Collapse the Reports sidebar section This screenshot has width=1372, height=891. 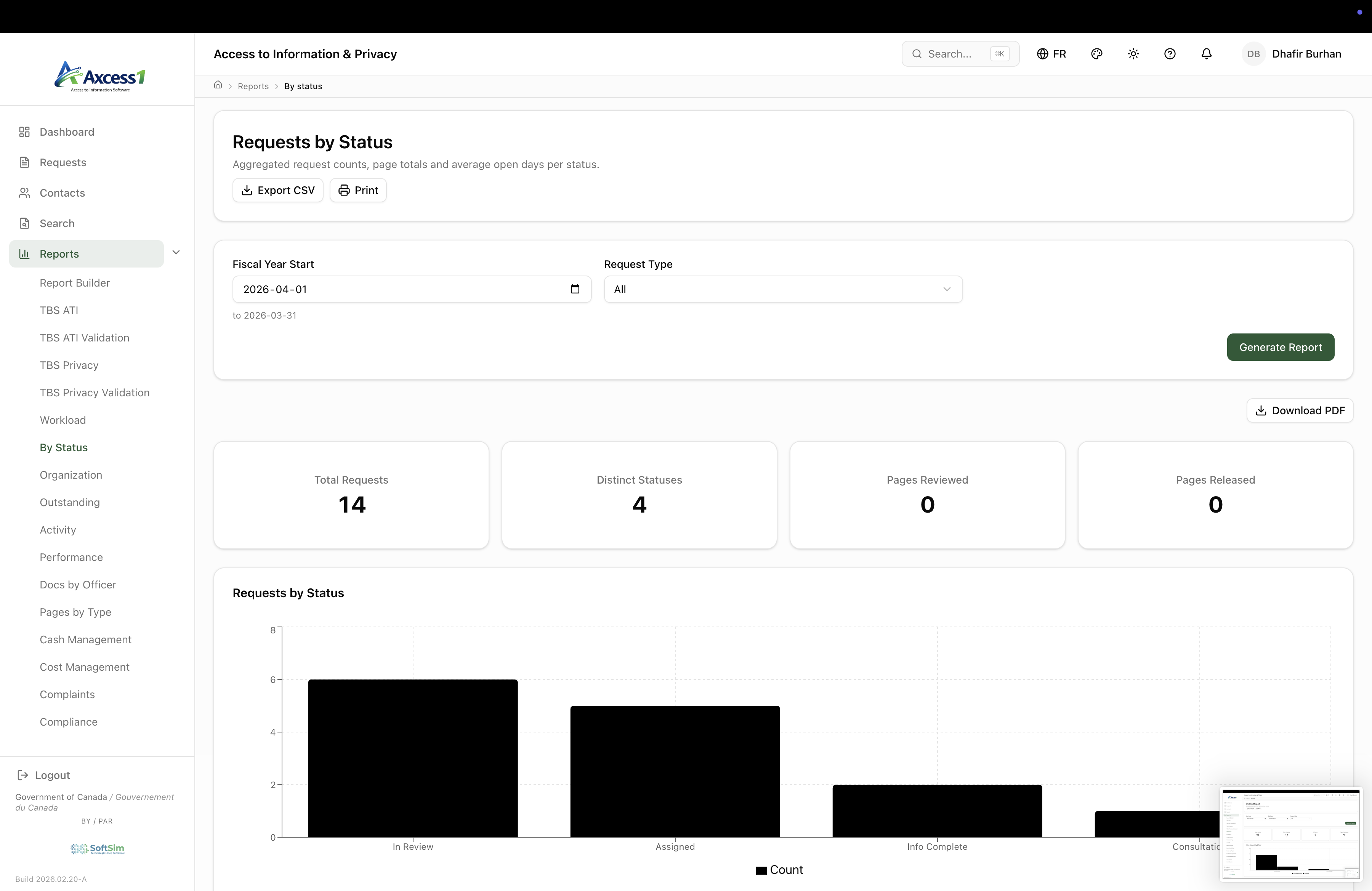pyautogui.click(x=176, y=253)
